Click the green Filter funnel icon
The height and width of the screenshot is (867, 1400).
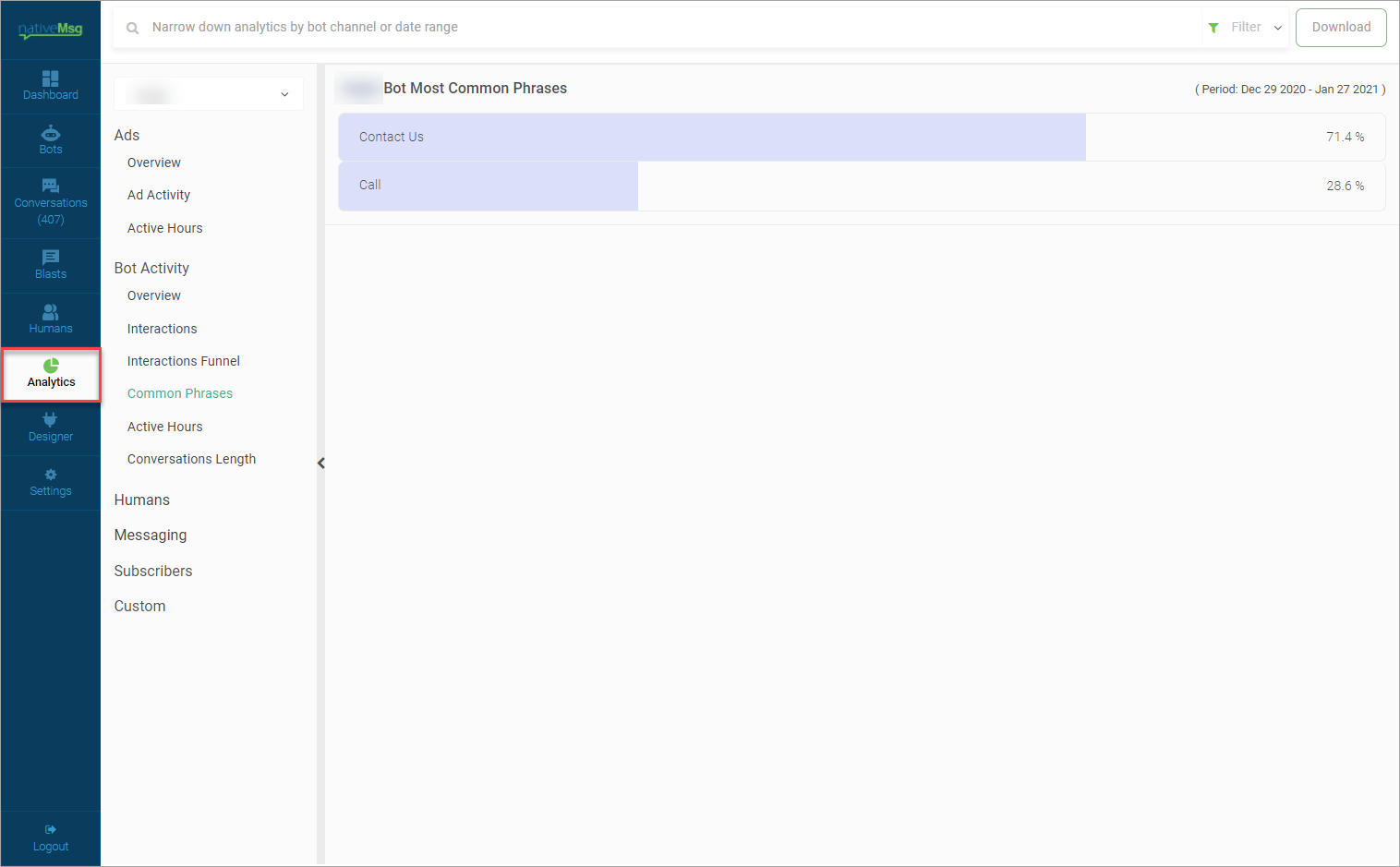[x=1213, y=28]
